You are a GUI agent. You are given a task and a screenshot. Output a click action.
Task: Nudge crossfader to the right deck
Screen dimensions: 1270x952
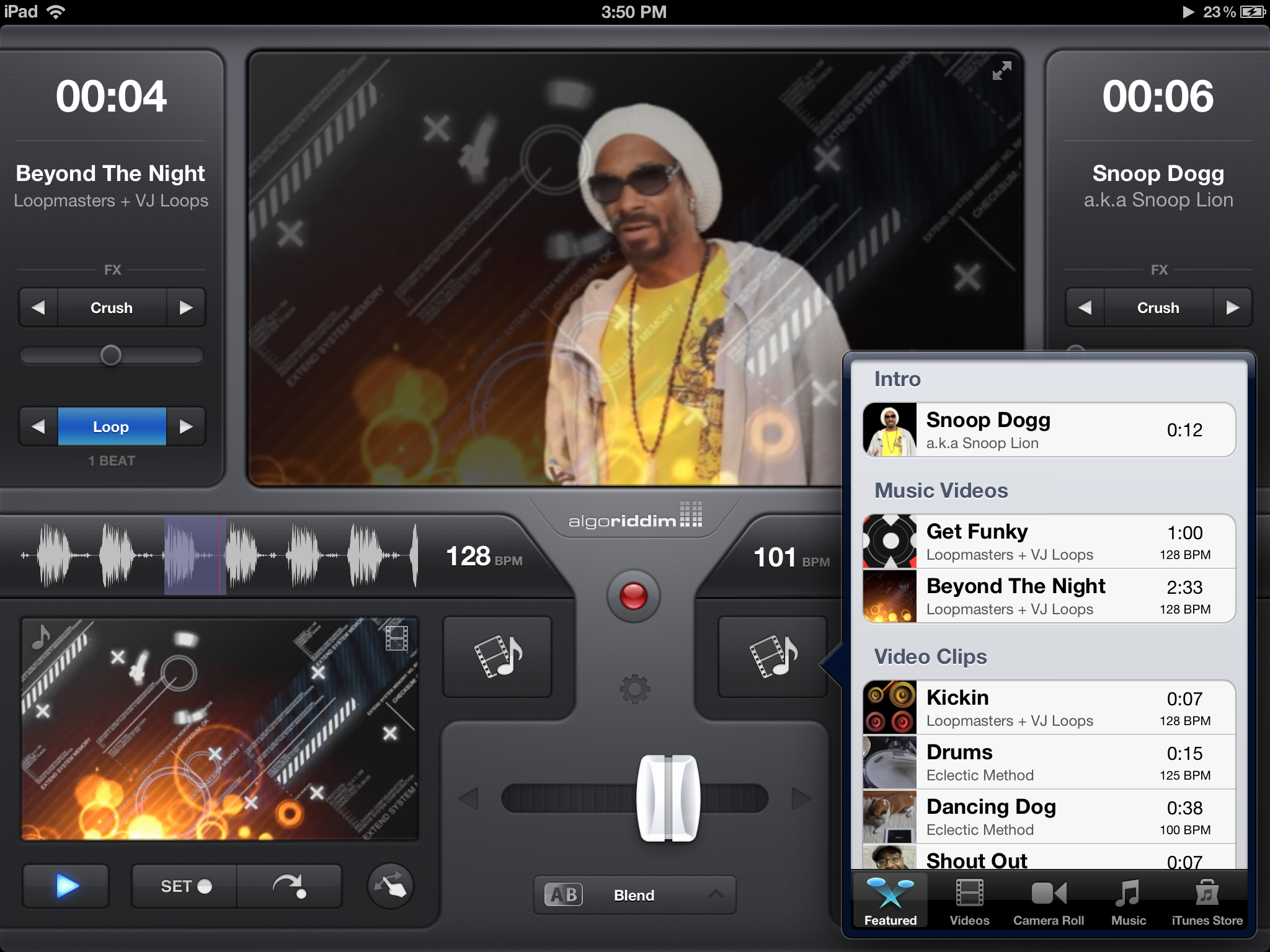click(x=801, y=799)
